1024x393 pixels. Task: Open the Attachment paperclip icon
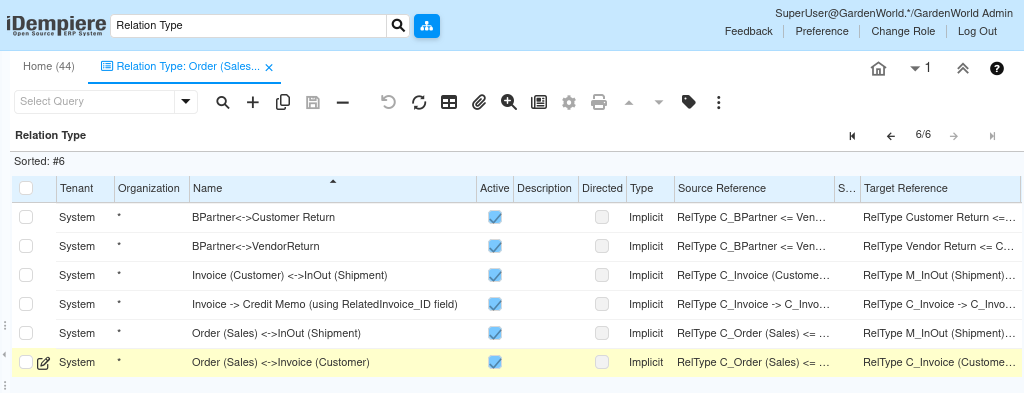tap(479, 102)
